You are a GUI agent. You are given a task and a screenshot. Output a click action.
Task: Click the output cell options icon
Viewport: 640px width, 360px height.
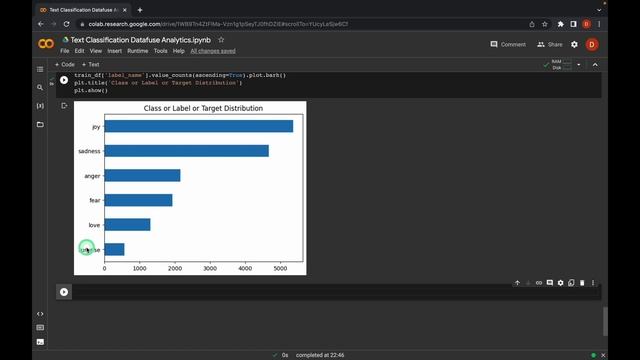click(x=64, y=106)
